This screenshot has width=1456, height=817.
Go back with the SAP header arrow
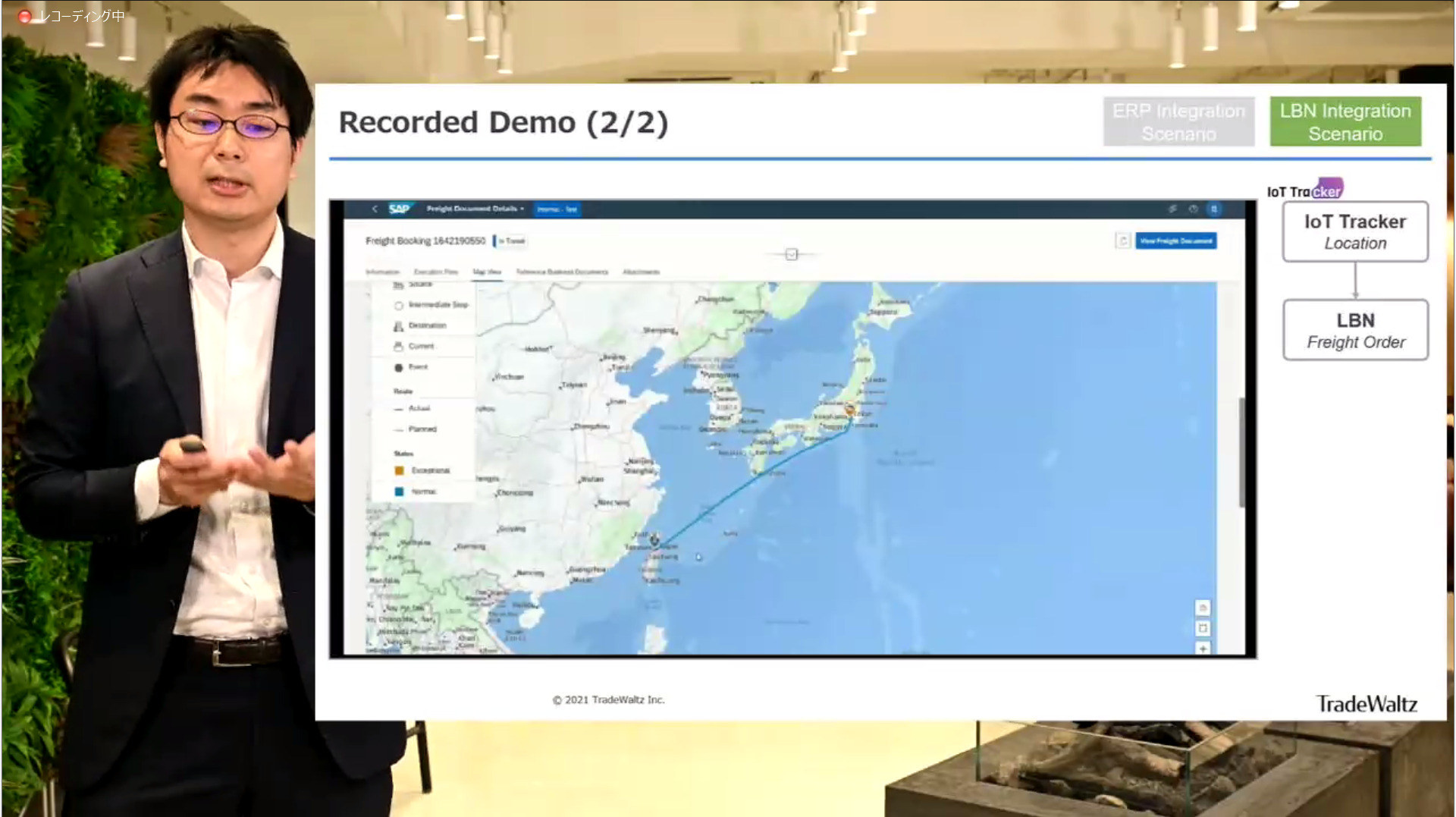pyautogui.click(x=375, y=209)
